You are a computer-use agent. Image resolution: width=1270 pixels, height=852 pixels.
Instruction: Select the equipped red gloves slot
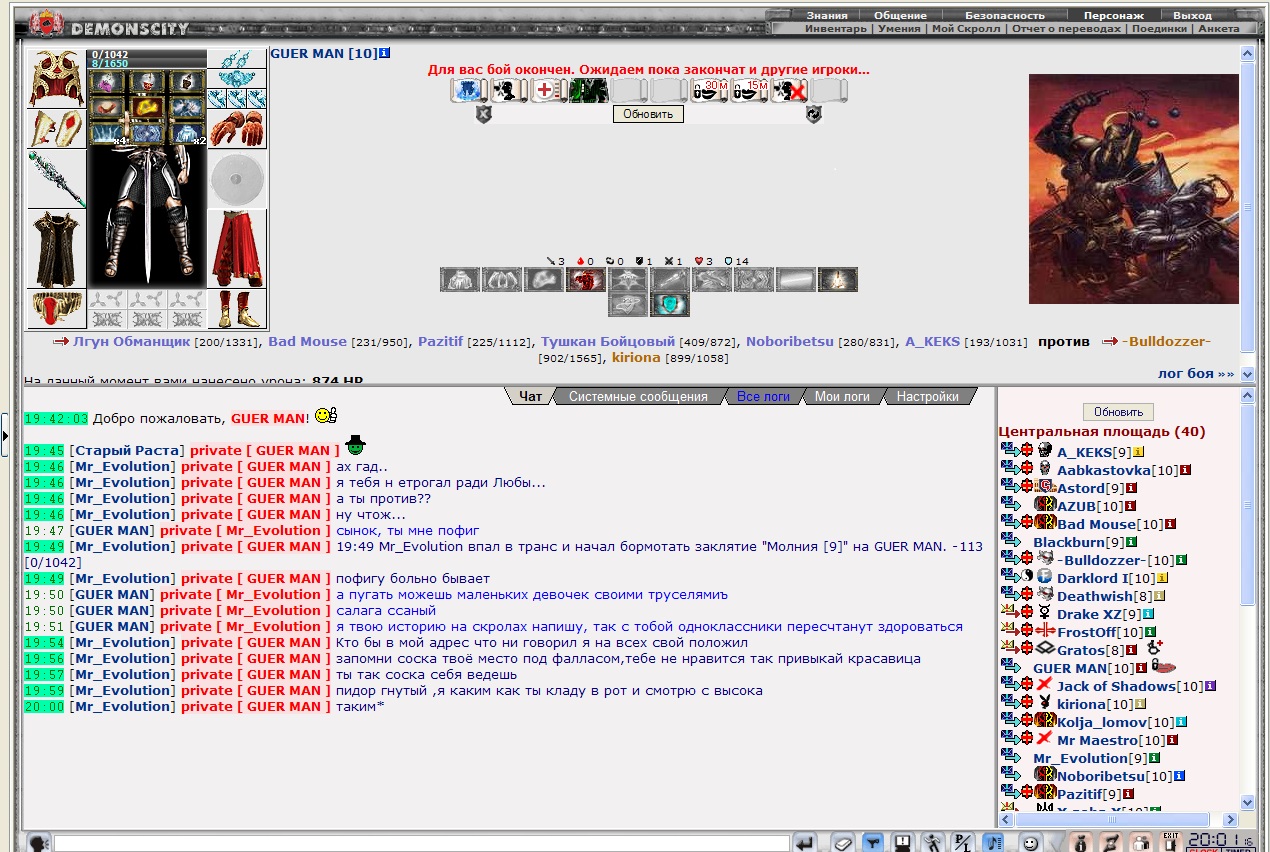(x=237, y=129)
